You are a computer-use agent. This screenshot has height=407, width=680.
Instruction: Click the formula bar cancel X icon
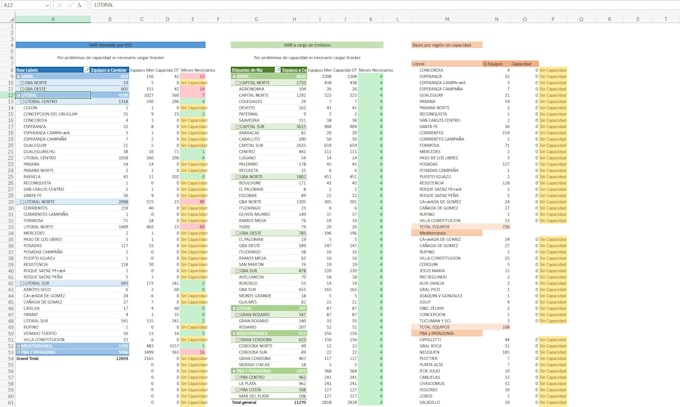[x=59, y=5]
